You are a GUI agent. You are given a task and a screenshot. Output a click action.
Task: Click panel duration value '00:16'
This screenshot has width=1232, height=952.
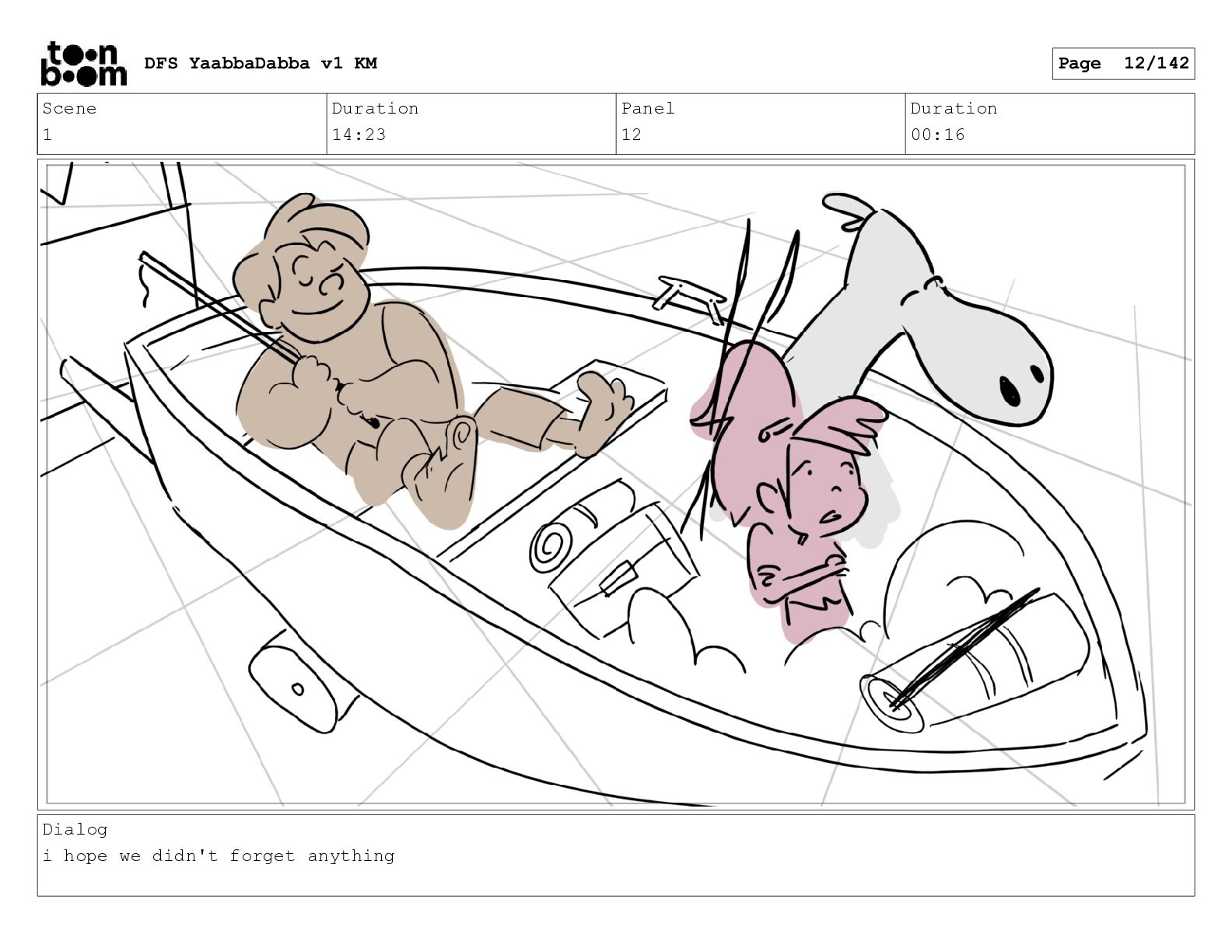click(937, 135)
